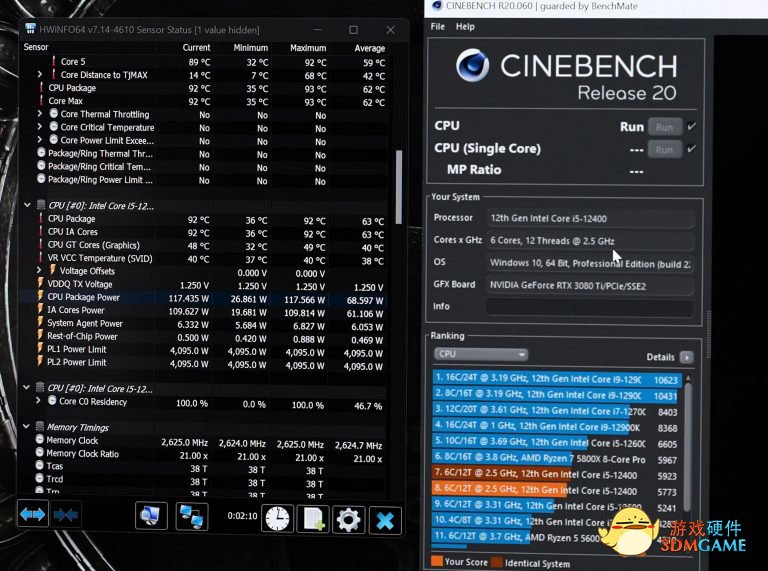Reset the elapsed-time clock icon
Image resolution: width=768 pixels, height=571 pixels.
point(278,519)
